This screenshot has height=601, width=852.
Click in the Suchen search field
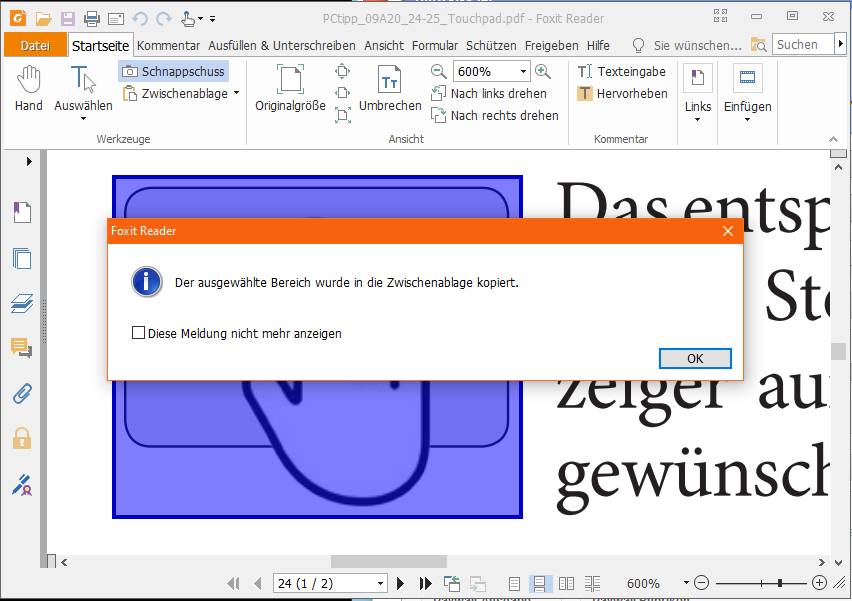803,45
